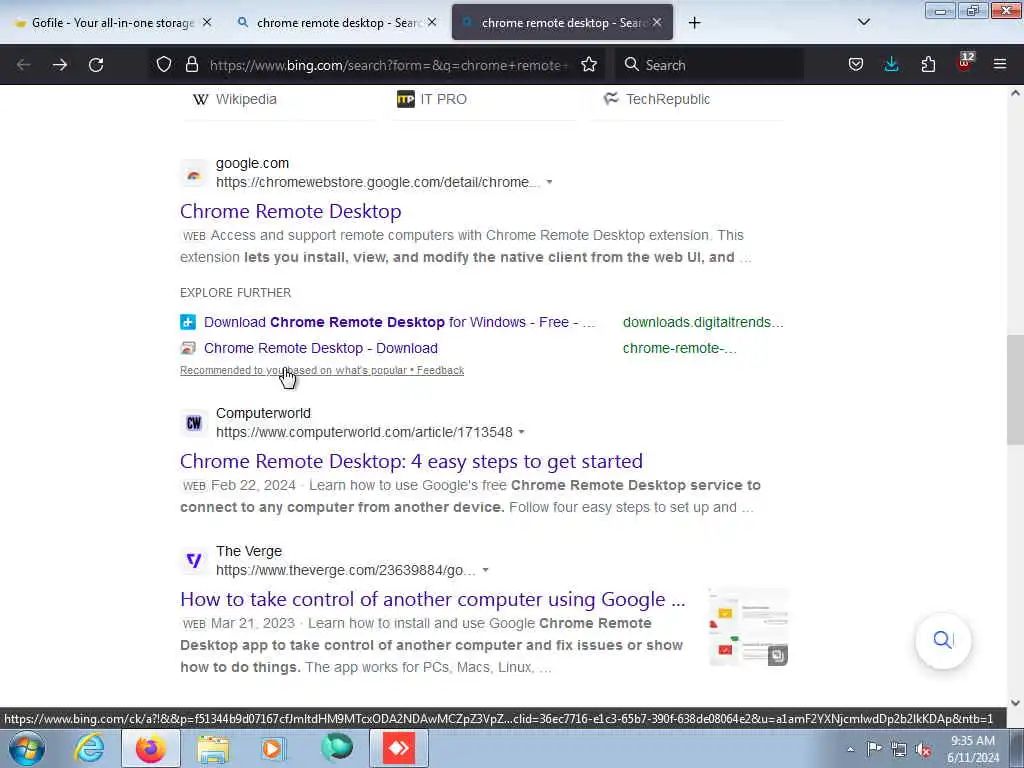Open media player taskbar icon
Screen dimensions: 1024x768
click(x=274, y=748)
